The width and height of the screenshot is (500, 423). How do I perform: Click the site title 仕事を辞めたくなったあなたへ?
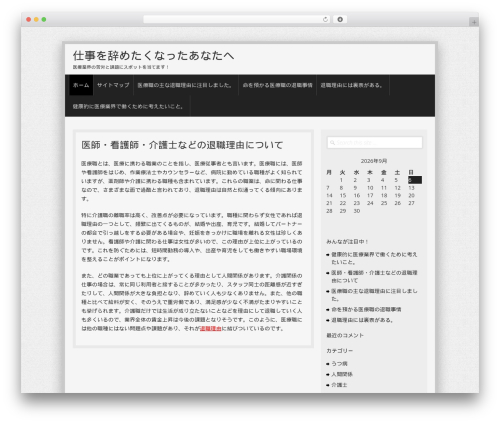pyautogui.click(x=153, y=56)
